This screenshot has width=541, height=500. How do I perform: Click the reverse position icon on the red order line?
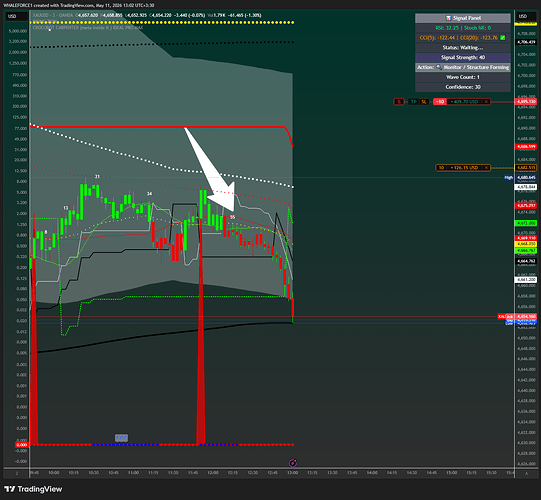(399, 101)
